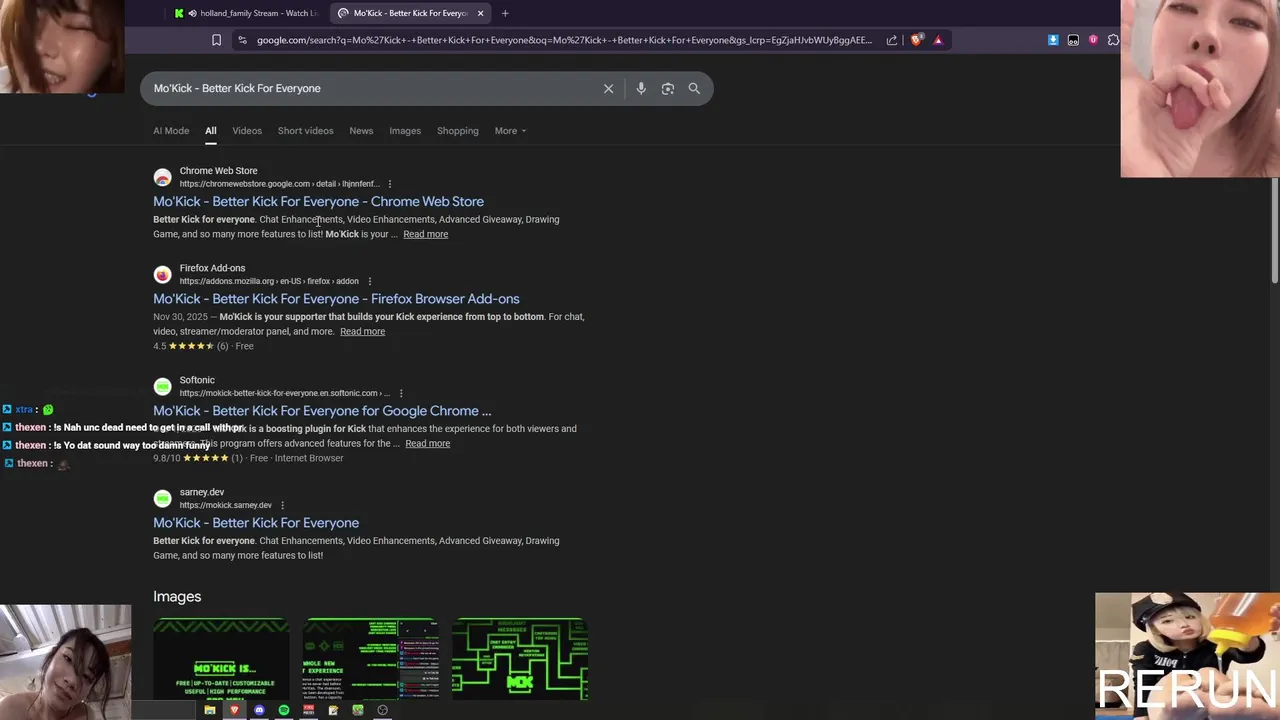The height and width of the screenshot is (720, 1280).
Task: Share this page from address bar
Action: coord(892,40)
